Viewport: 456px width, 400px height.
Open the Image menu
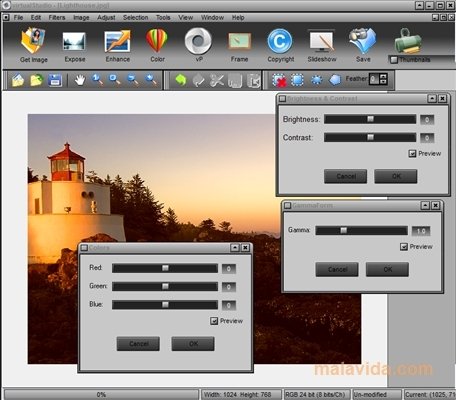[81, 17]
